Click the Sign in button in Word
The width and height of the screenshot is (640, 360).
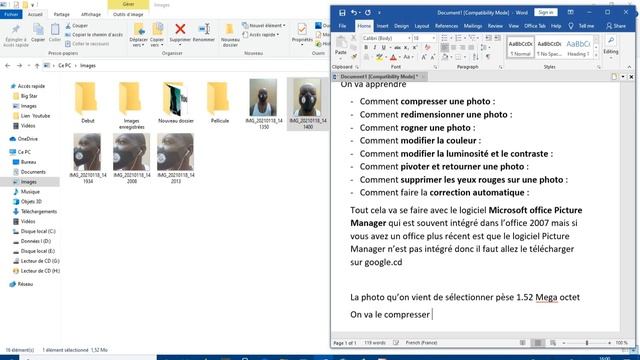point(546,13)
